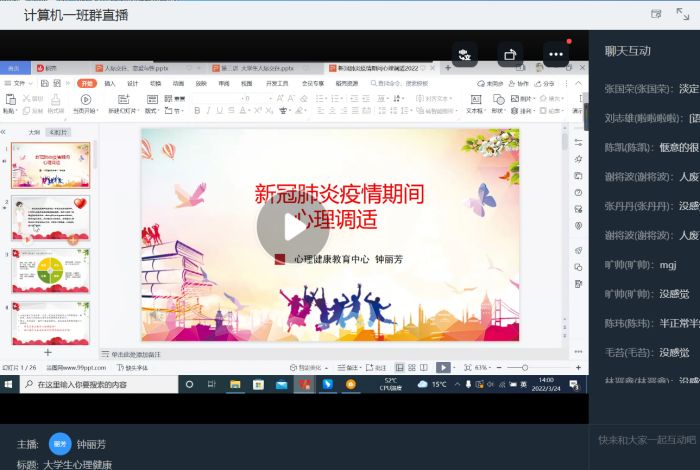Click the Format Painter icon

coord(55,100)
